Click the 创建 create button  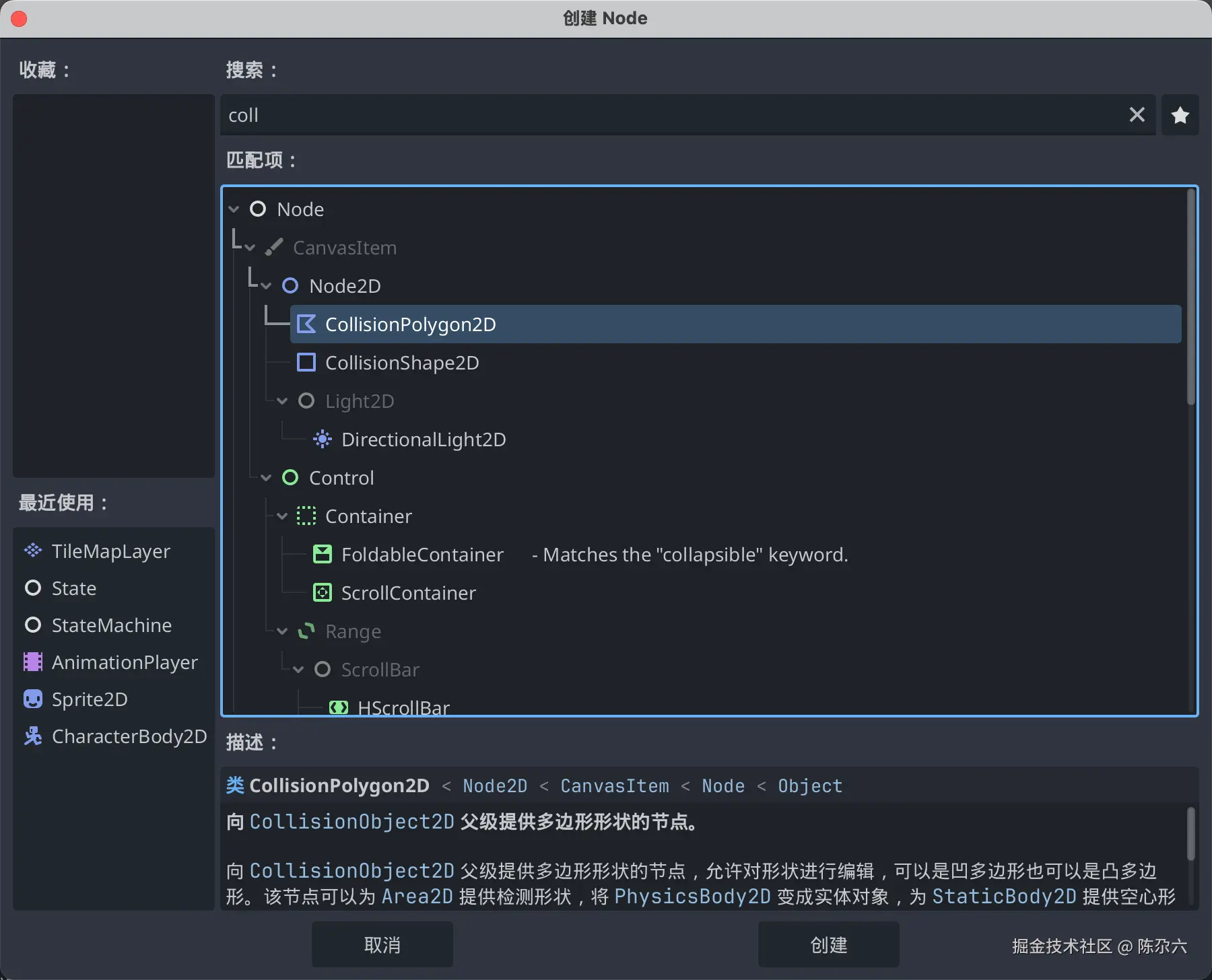[829, 945]
